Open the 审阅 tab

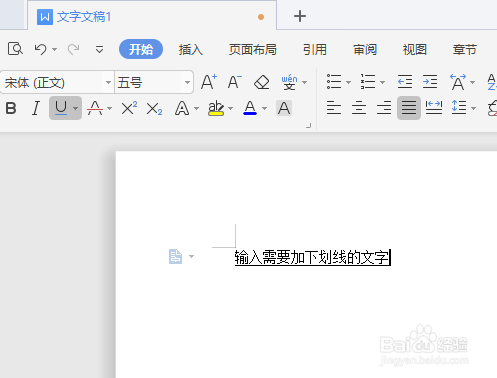365,50
